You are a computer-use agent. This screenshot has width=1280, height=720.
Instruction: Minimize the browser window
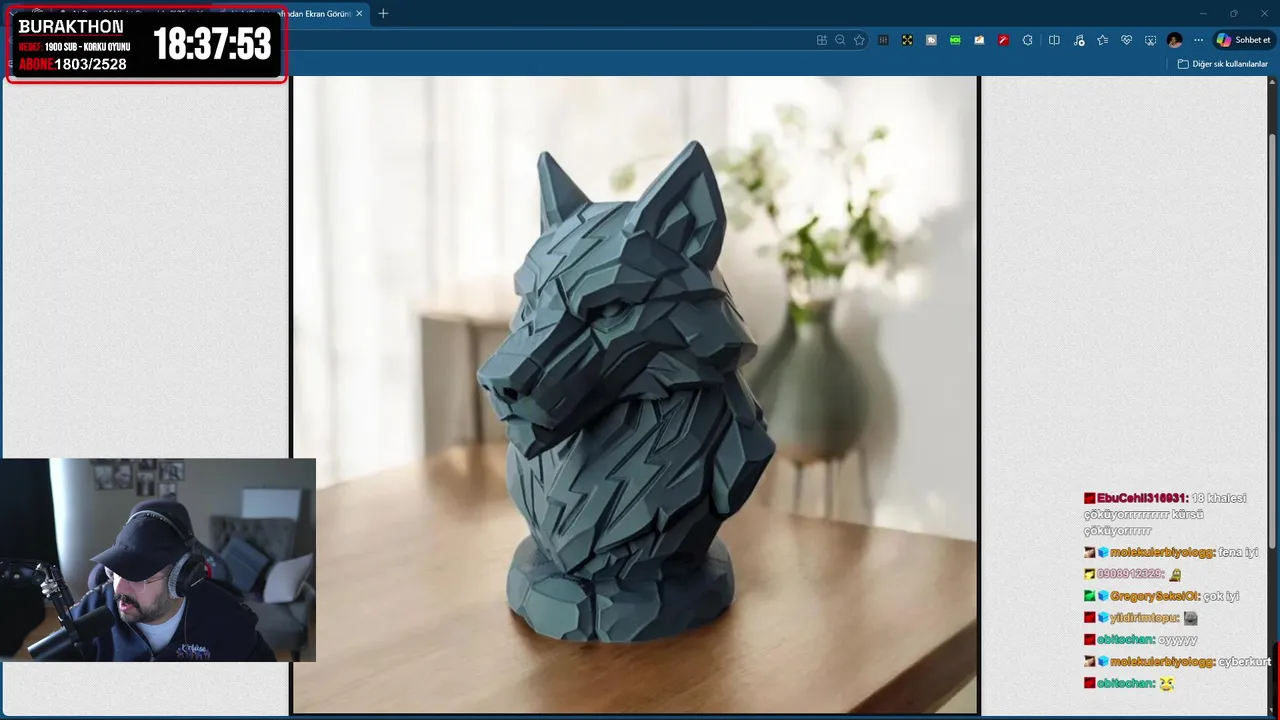tap(1205, 13)
